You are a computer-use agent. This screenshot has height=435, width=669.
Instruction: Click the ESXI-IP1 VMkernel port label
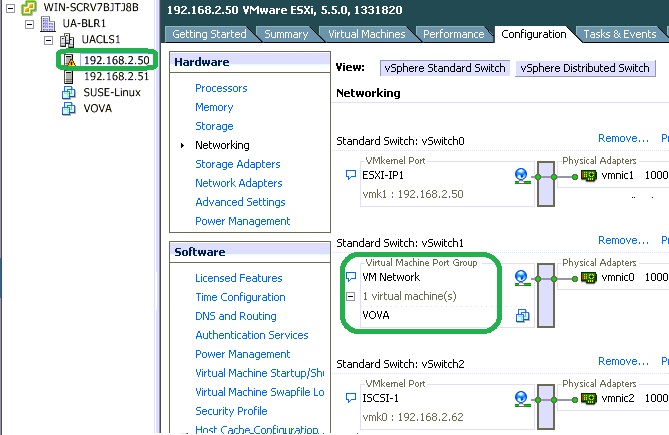[383, 175]
